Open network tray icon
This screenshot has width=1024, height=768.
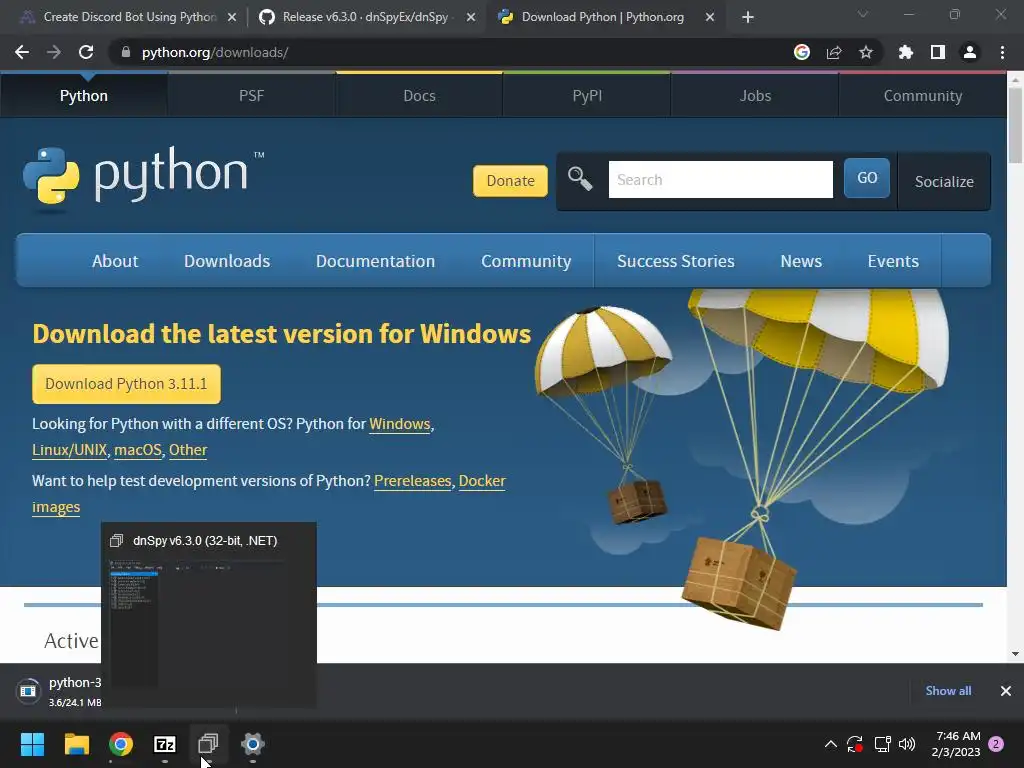coord(882,744)
